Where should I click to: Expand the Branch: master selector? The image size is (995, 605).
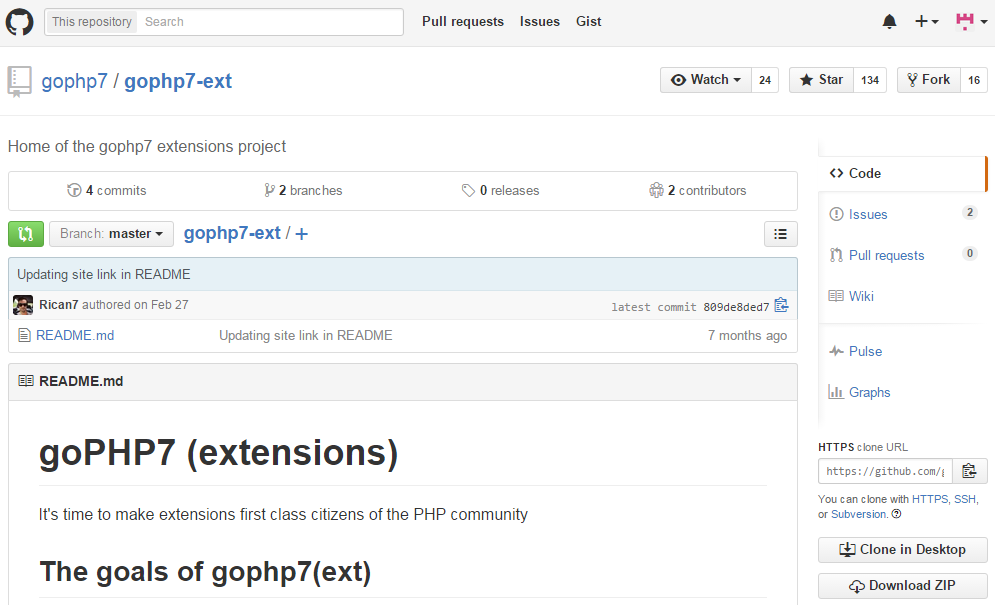[x=112, y=234]
